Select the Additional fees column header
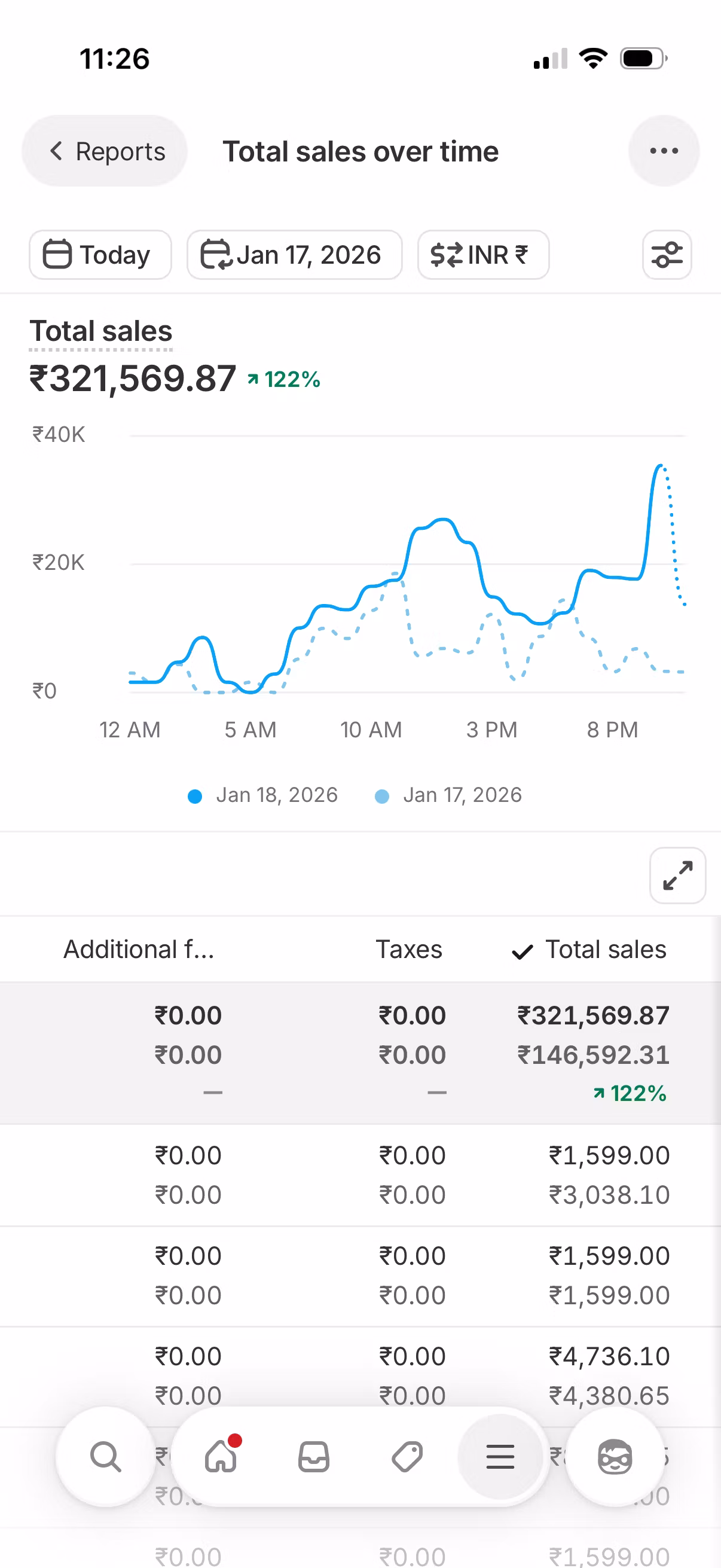721x1568 pixels. click(139, 950)
